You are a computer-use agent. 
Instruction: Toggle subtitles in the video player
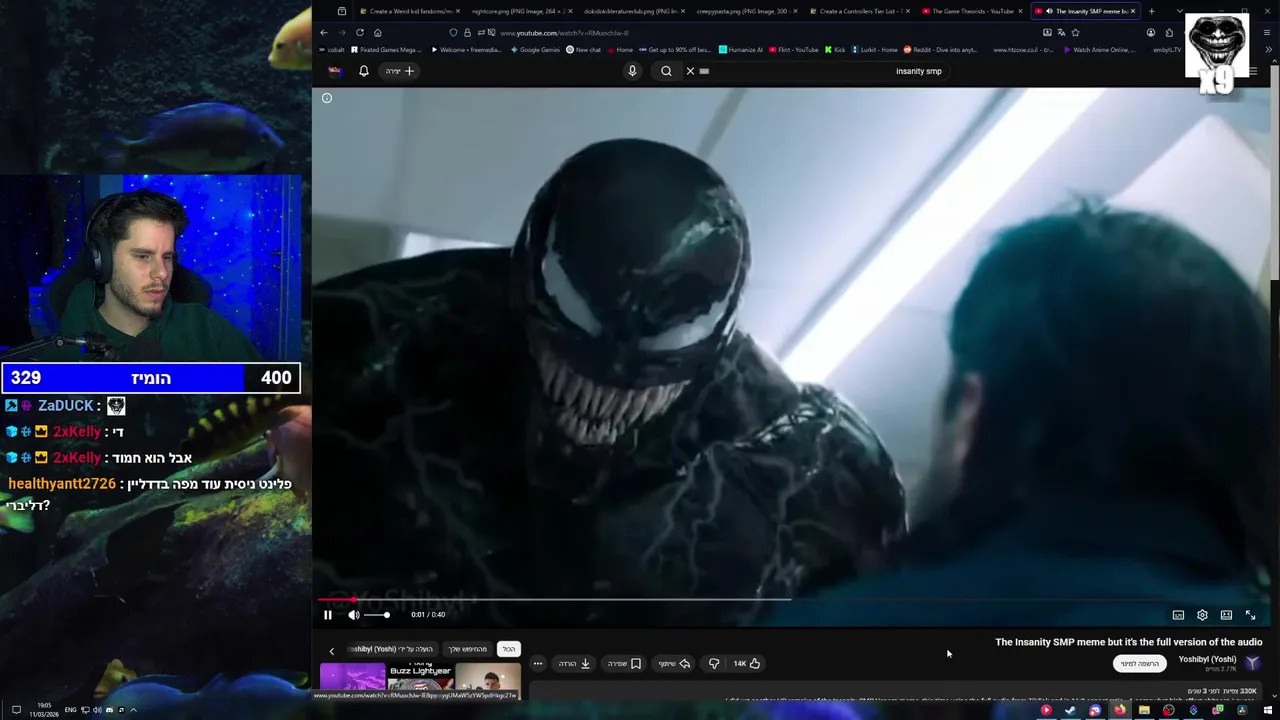click(x=1178, y=615)
